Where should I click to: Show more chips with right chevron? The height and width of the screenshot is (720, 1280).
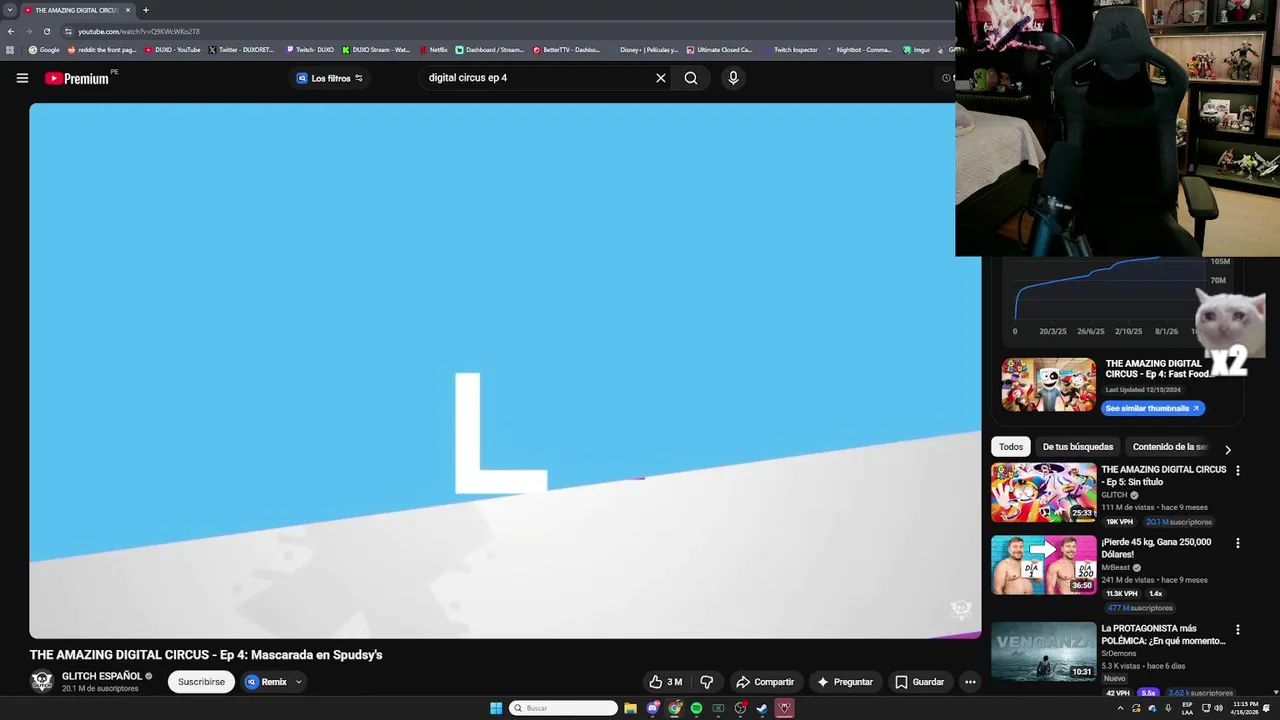point(1228,449)
